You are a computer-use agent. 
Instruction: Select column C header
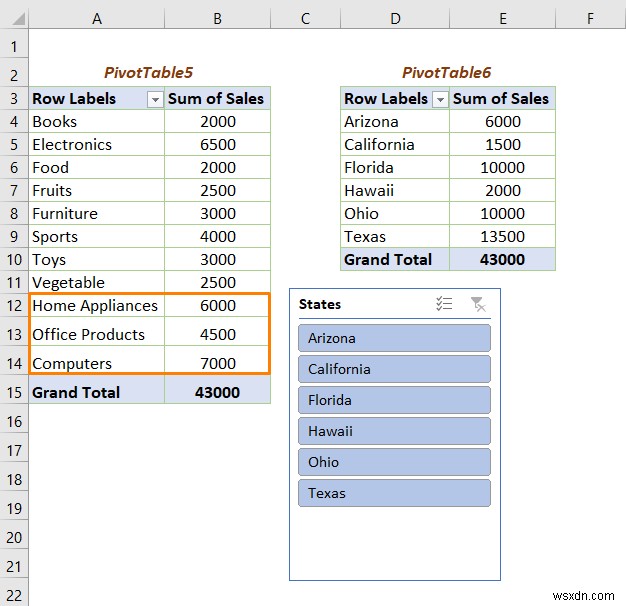[305, 19]
